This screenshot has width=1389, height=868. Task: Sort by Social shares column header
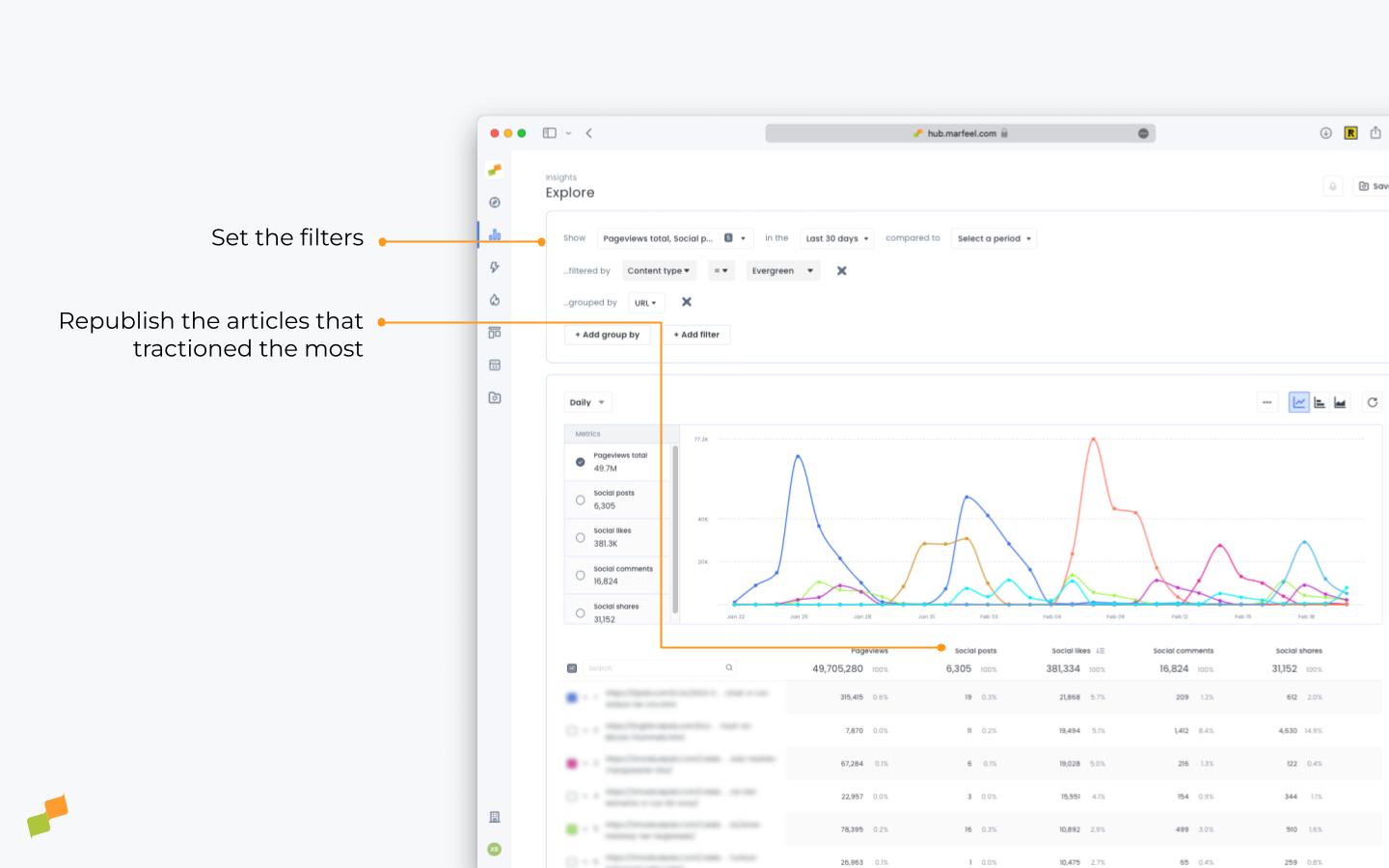click(1298, 651)
